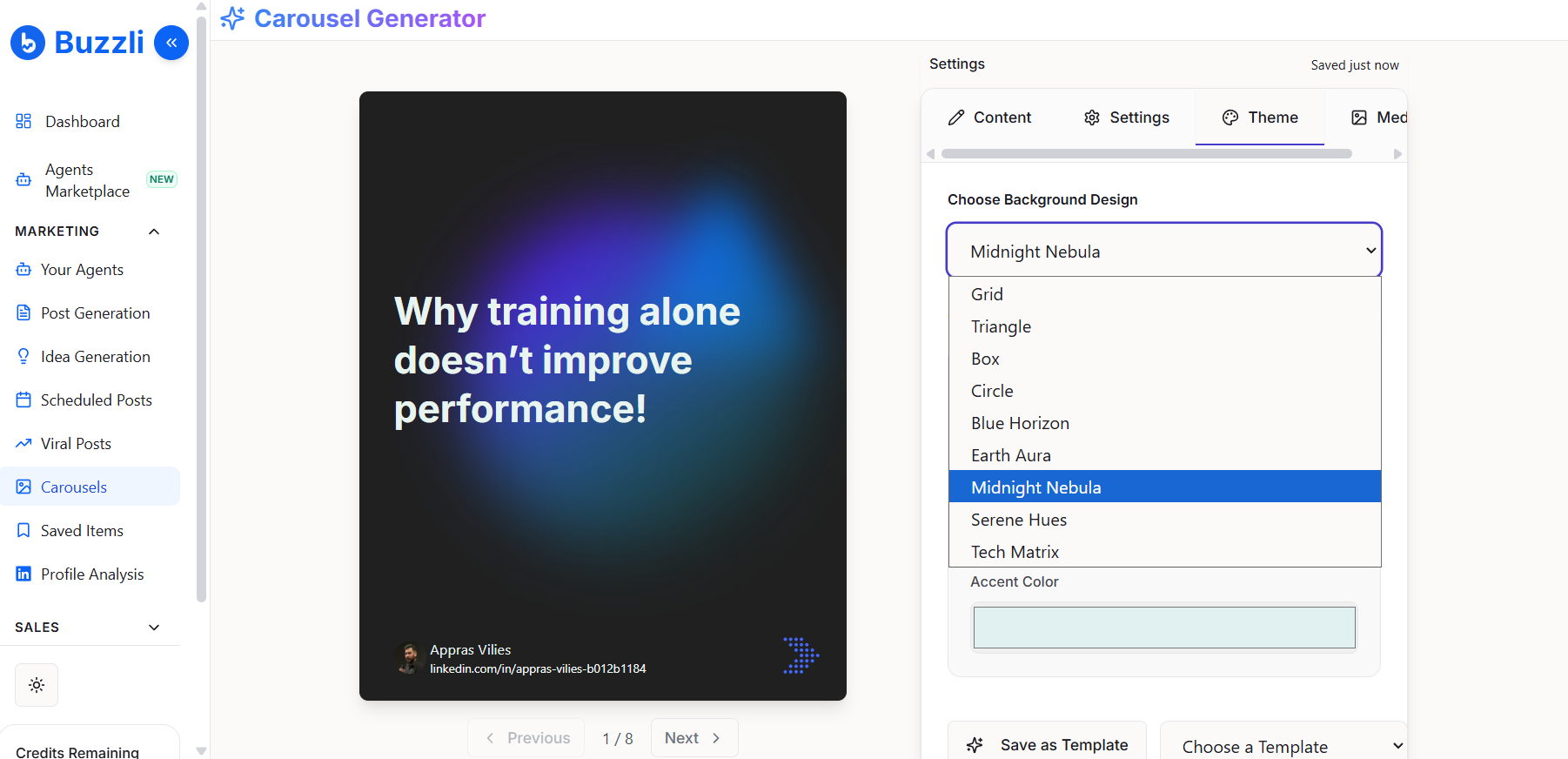
Task: Open Dashboard from the sidebar
Action: click(x=83, y=121)
